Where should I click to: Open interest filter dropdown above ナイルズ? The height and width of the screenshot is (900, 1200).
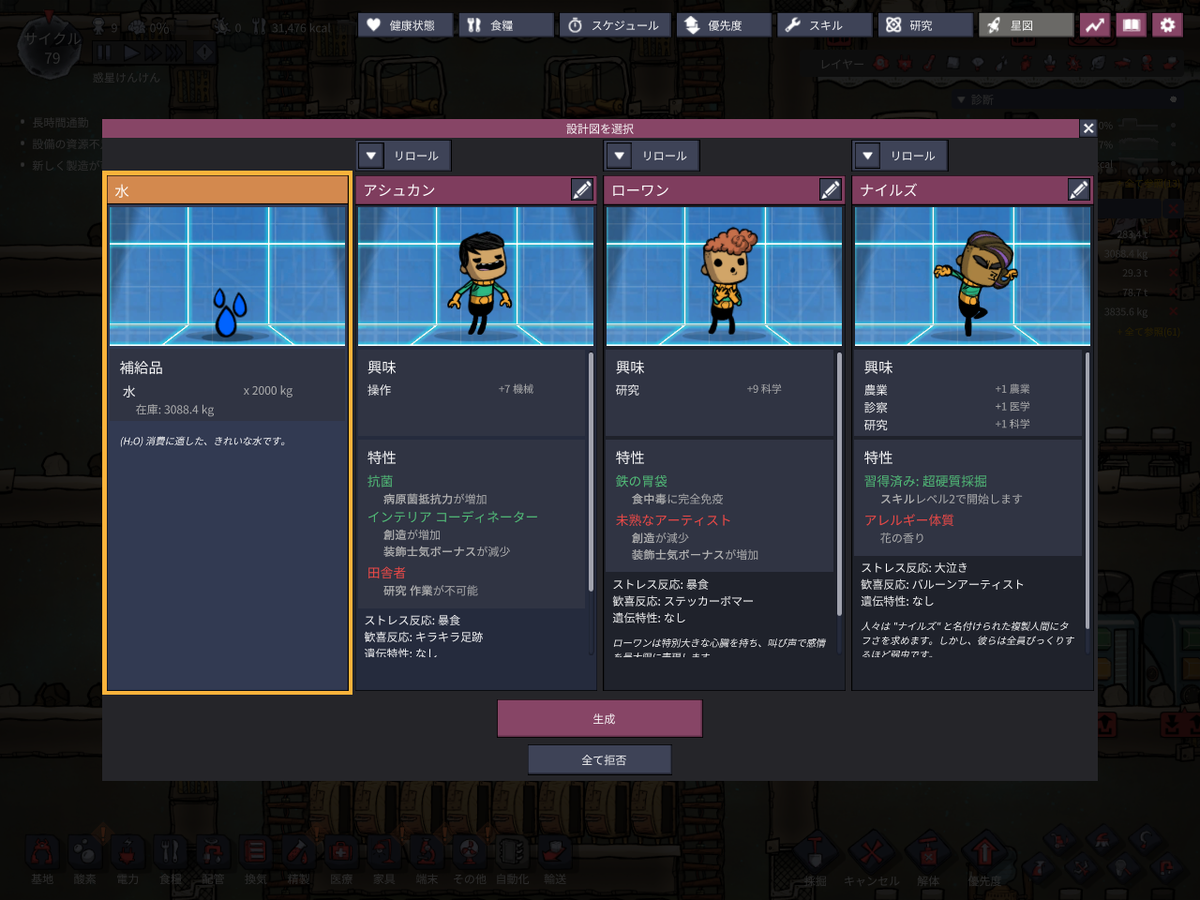(x=867, y=156)
